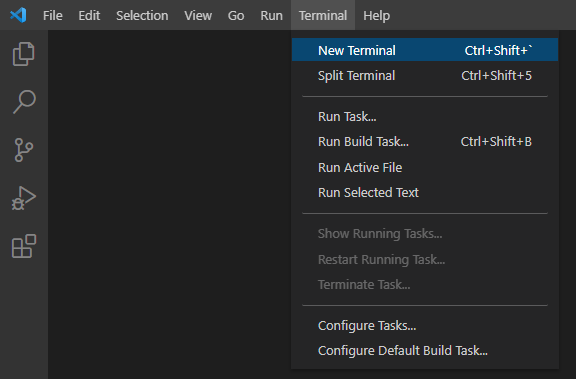
Task: Open the Edit menu
Action: point(89,15)
